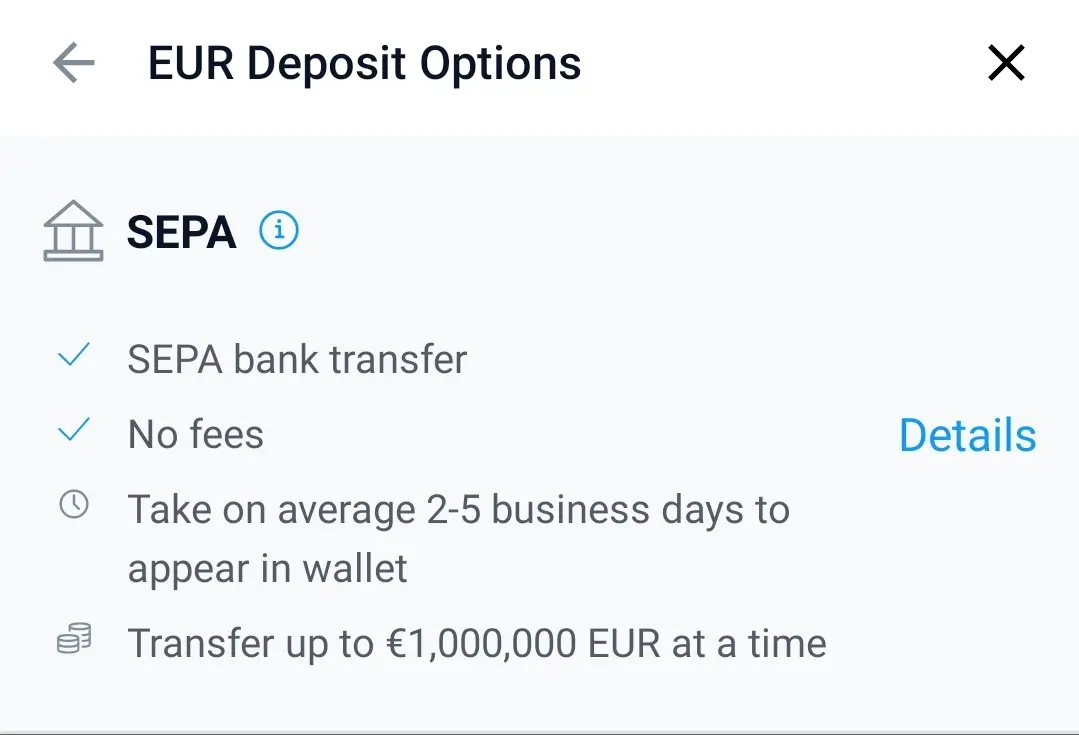Viewport: 1079px width, 735px height.
Task: Click the 'appear in wallet' text line
Action: (x=268, y=570)
